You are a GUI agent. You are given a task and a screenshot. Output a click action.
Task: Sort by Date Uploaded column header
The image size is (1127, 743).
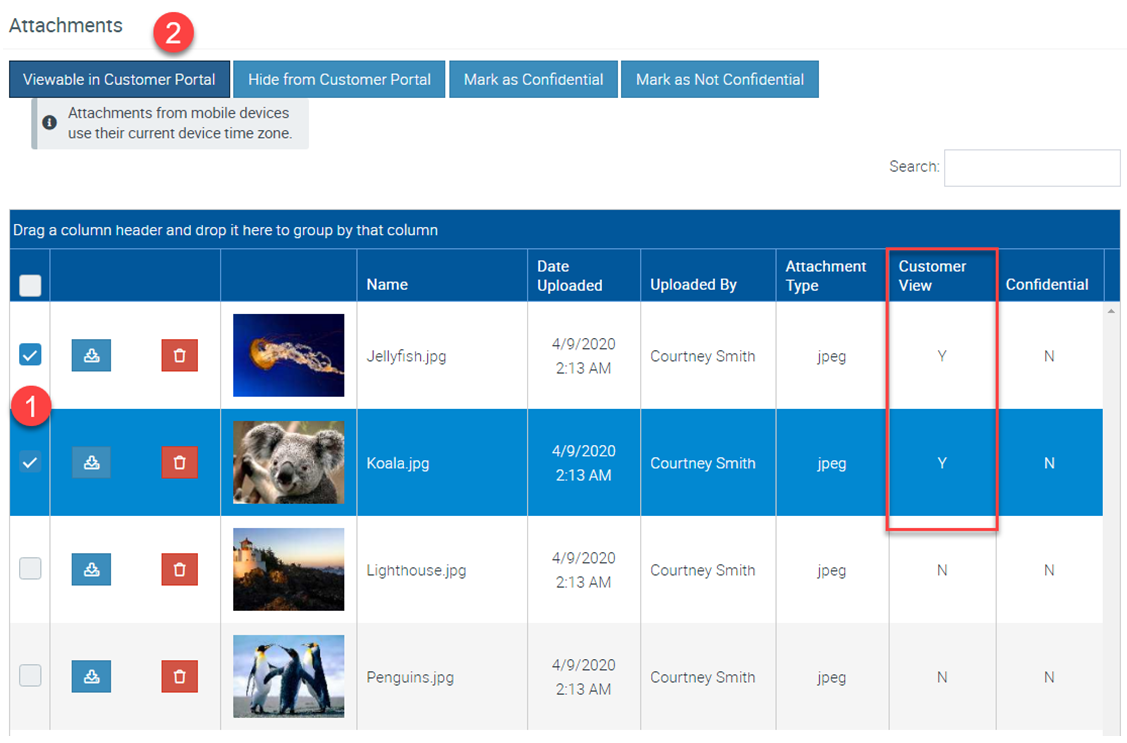pos(569,275)
